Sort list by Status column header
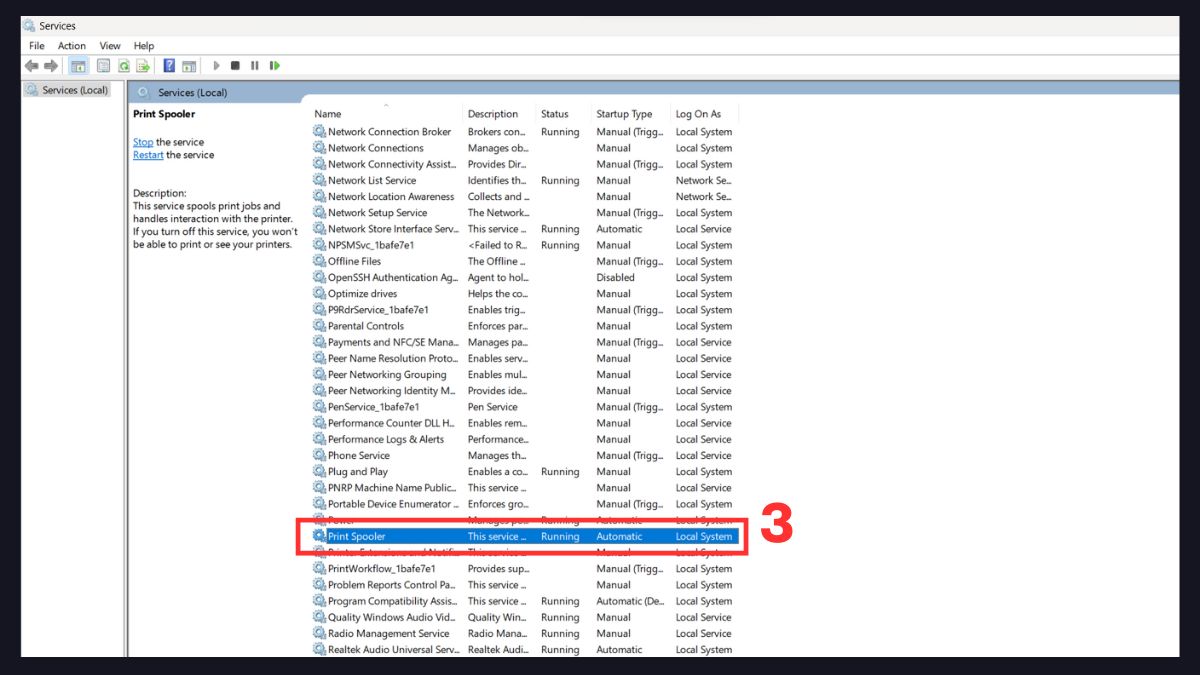1200x675 pixels. pos(554,114)
